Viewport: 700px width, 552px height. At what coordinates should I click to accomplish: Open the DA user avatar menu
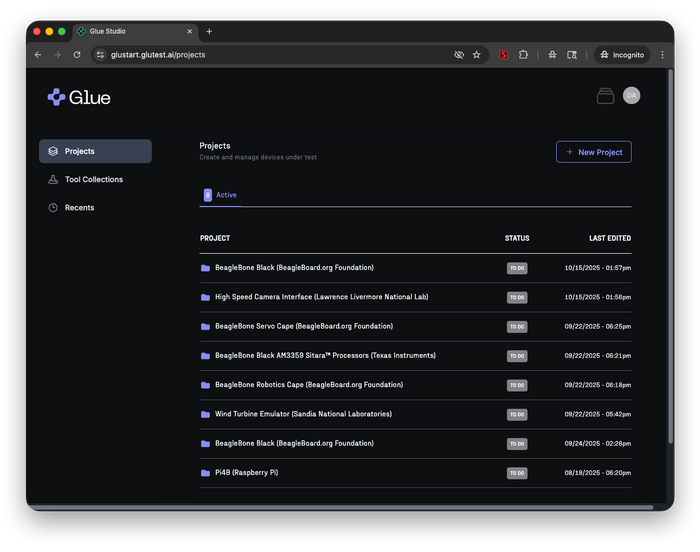tap(631, 95)
